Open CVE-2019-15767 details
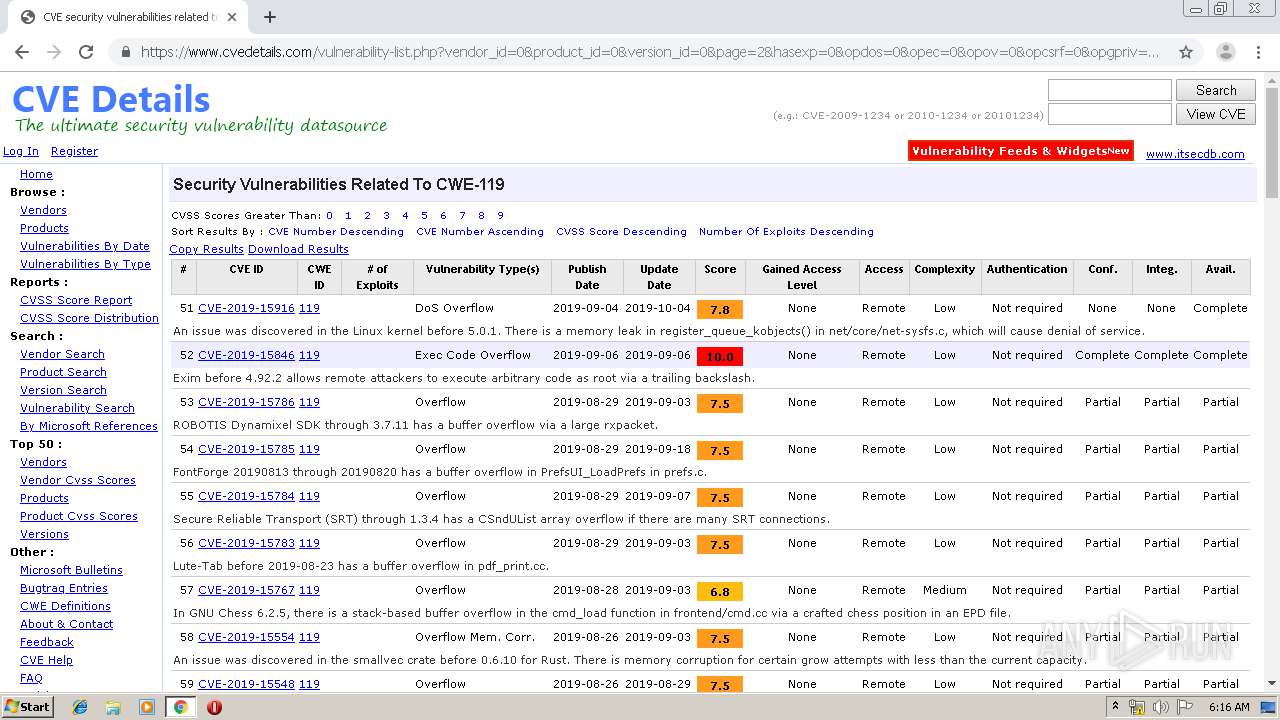The height and width of the screenshot is (720, 1280). (x=246, y=590)
